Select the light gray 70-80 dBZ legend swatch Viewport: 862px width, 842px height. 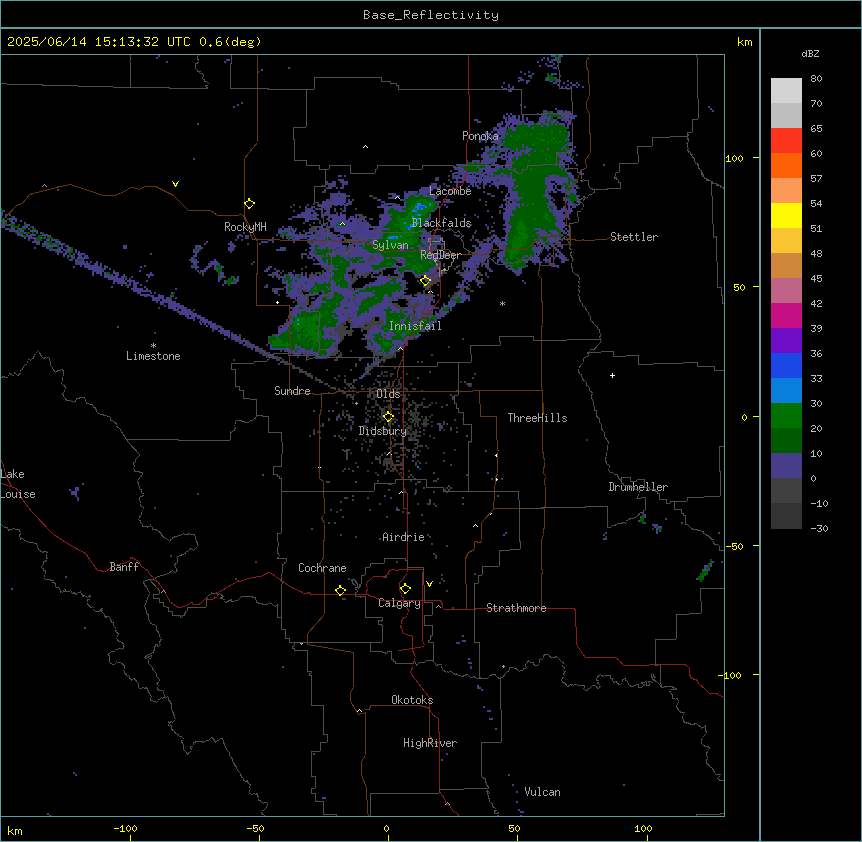[x=786, y=91]
